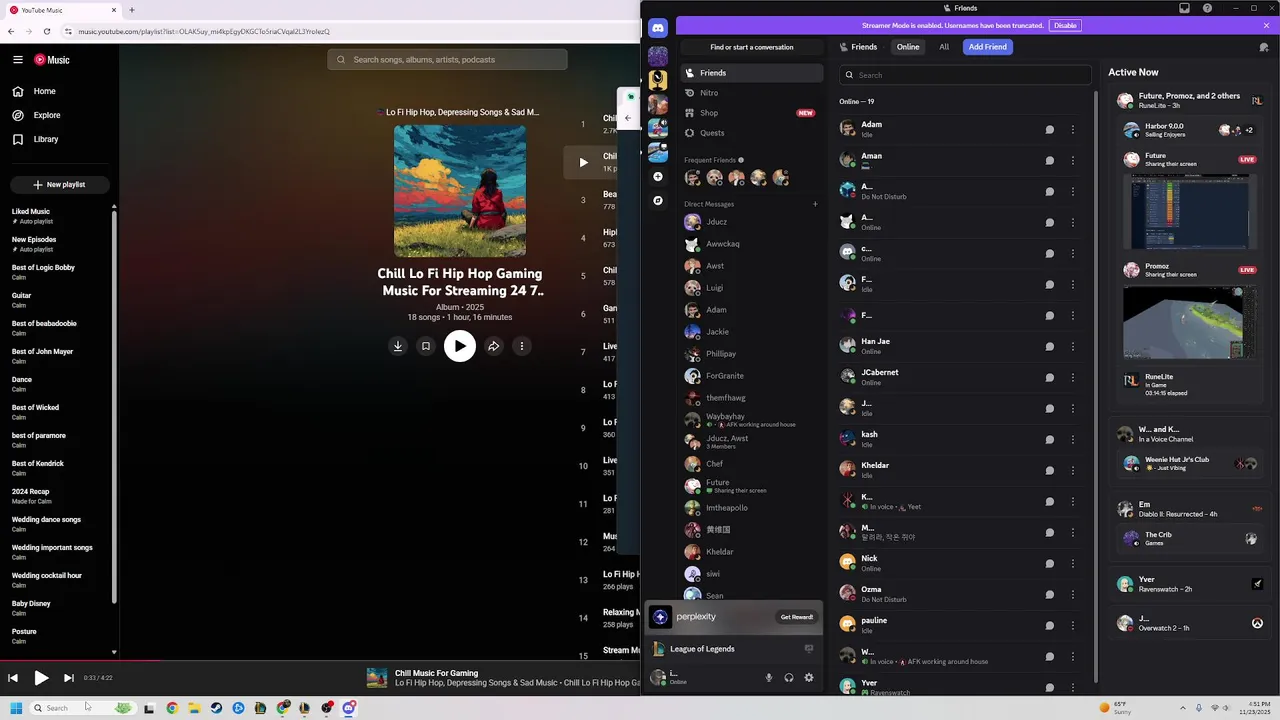This screenshot has width=1280, height=720.
Task: Click Find or start a conversation box
Action: (x=752, y=47)
